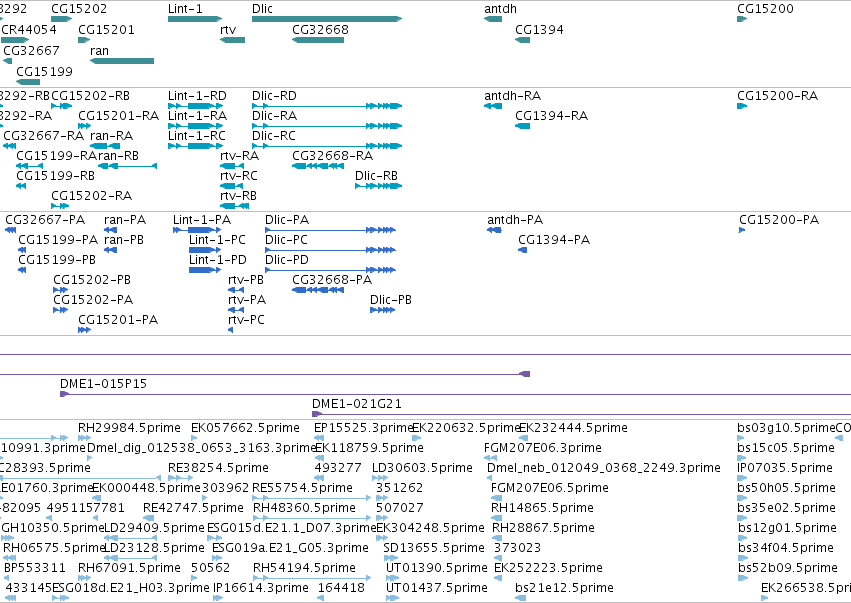Open BAC clone DME1-021G21
This screenshot has height=603, width=851.
pos(357,404)
